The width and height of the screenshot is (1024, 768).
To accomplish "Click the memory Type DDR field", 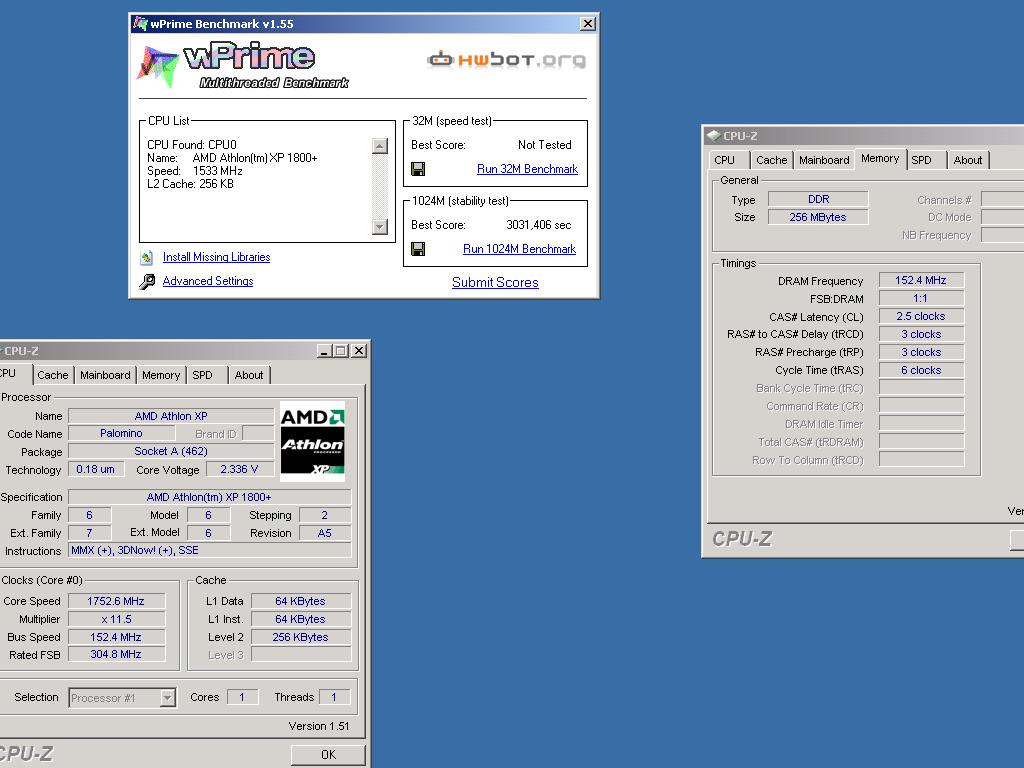I will pos(818,199).
